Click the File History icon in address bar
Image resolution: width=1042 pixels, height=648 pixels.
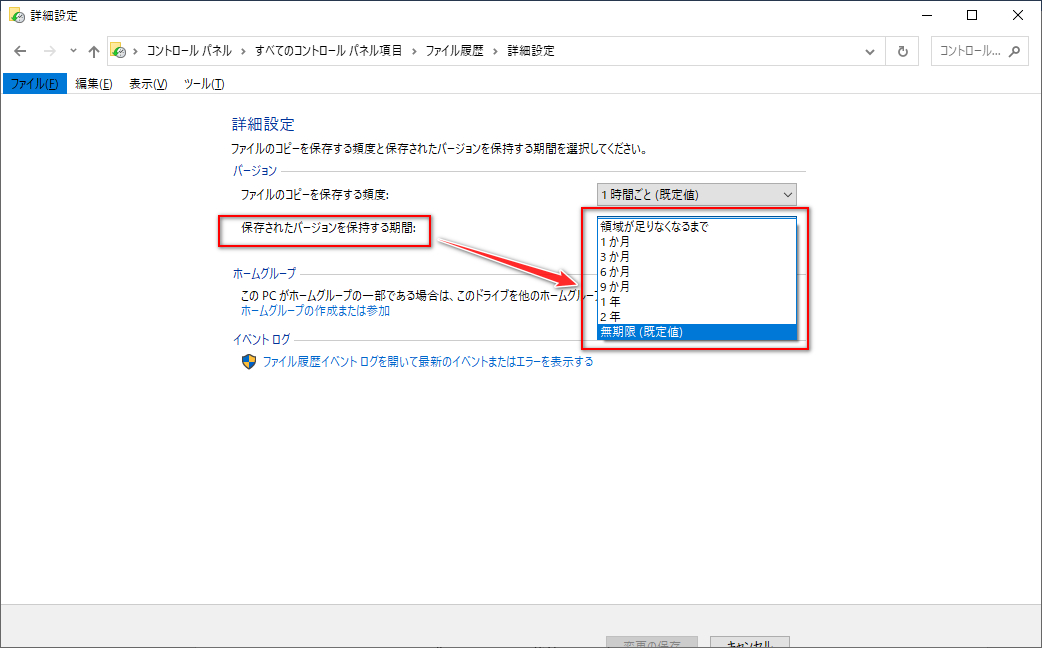tap(119, 51)
